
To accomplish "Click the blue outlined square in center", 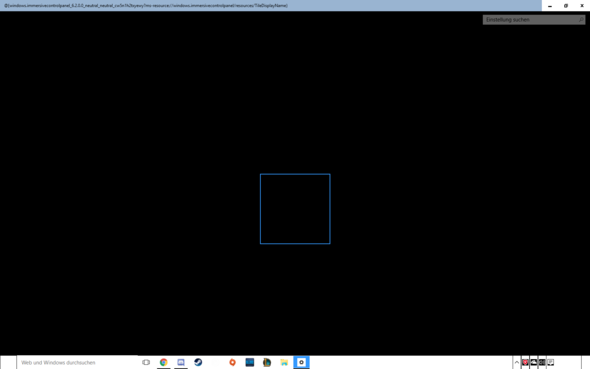I will (x=295, y=209).
